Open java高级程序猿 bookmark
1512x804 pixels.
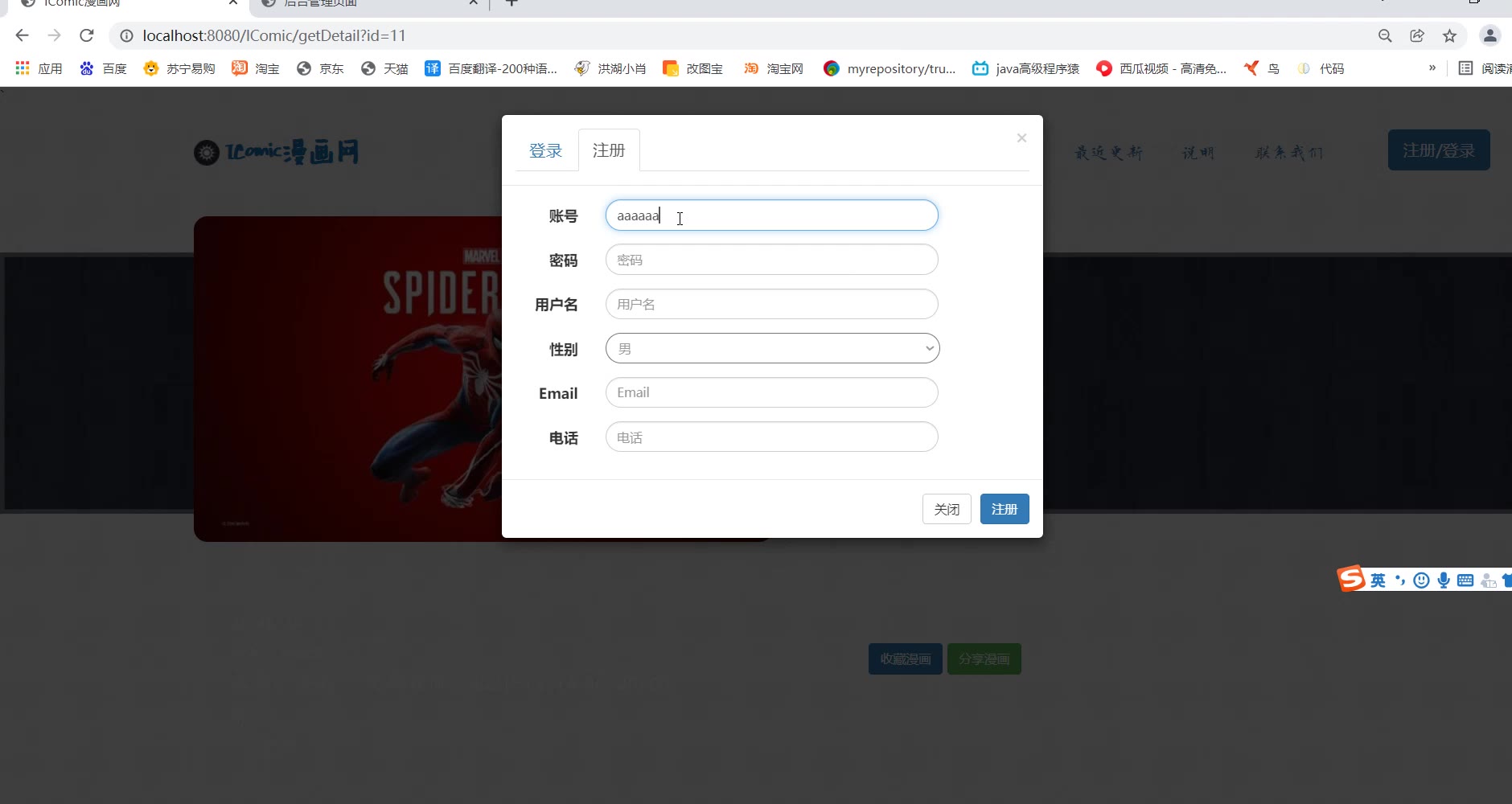(1025, 68)
